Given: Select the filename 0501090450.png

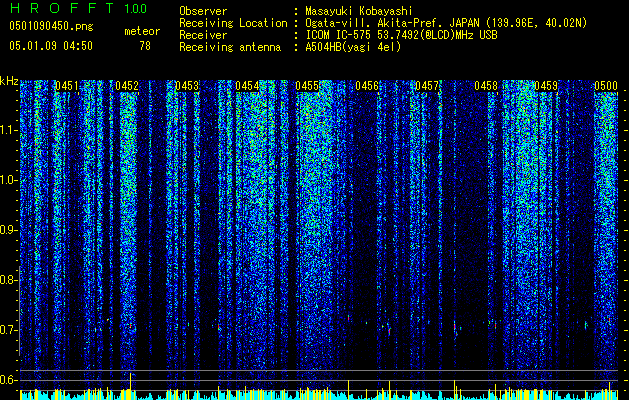Looking at the screenshot, I should click(x=51, y=26).
